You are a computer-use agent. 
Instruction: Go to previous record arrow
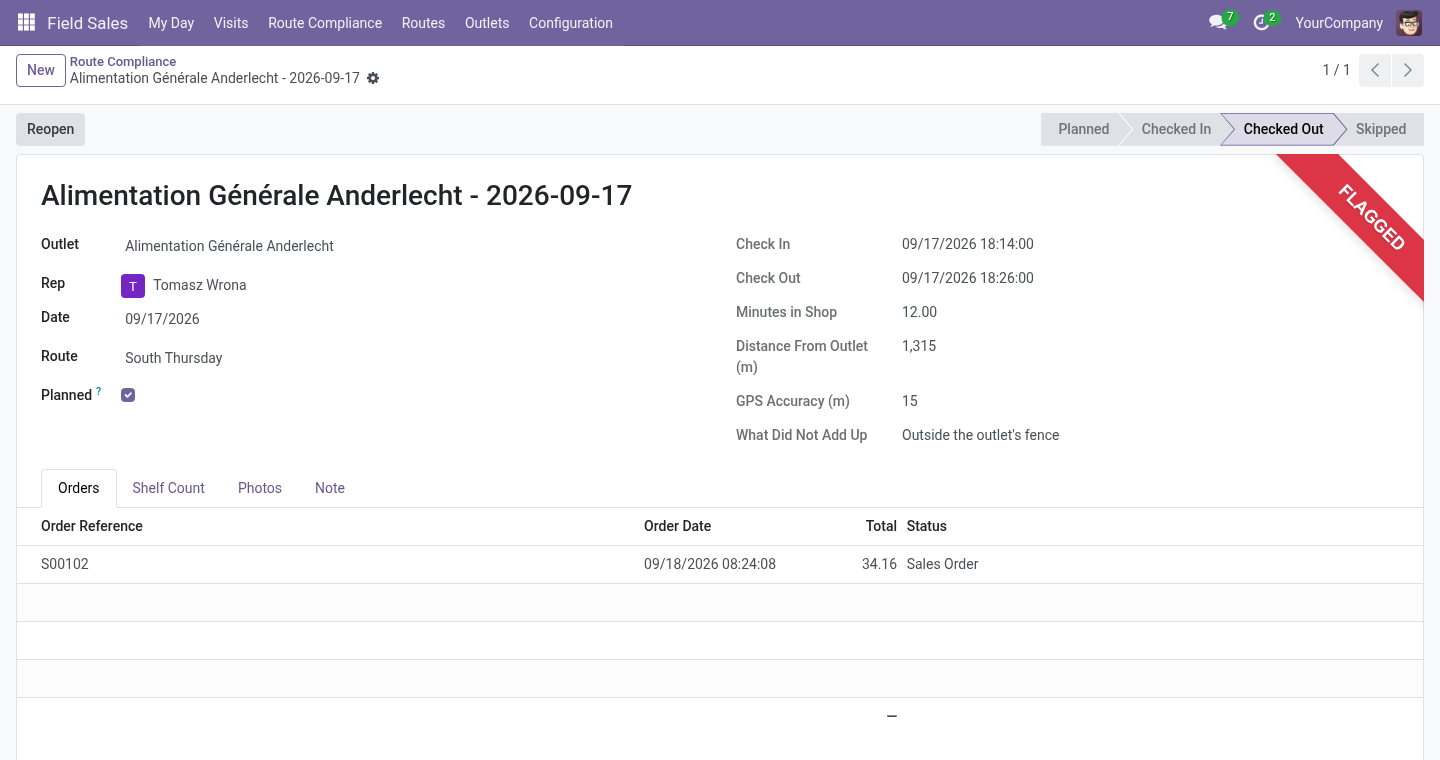pos(1375,70)
